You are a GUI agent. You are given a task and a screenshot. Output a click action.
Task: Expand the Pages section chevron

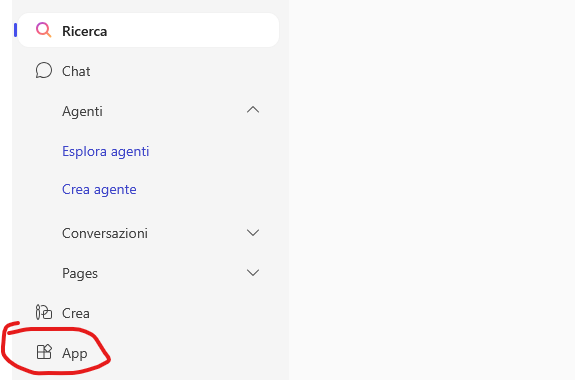(253, 273)
